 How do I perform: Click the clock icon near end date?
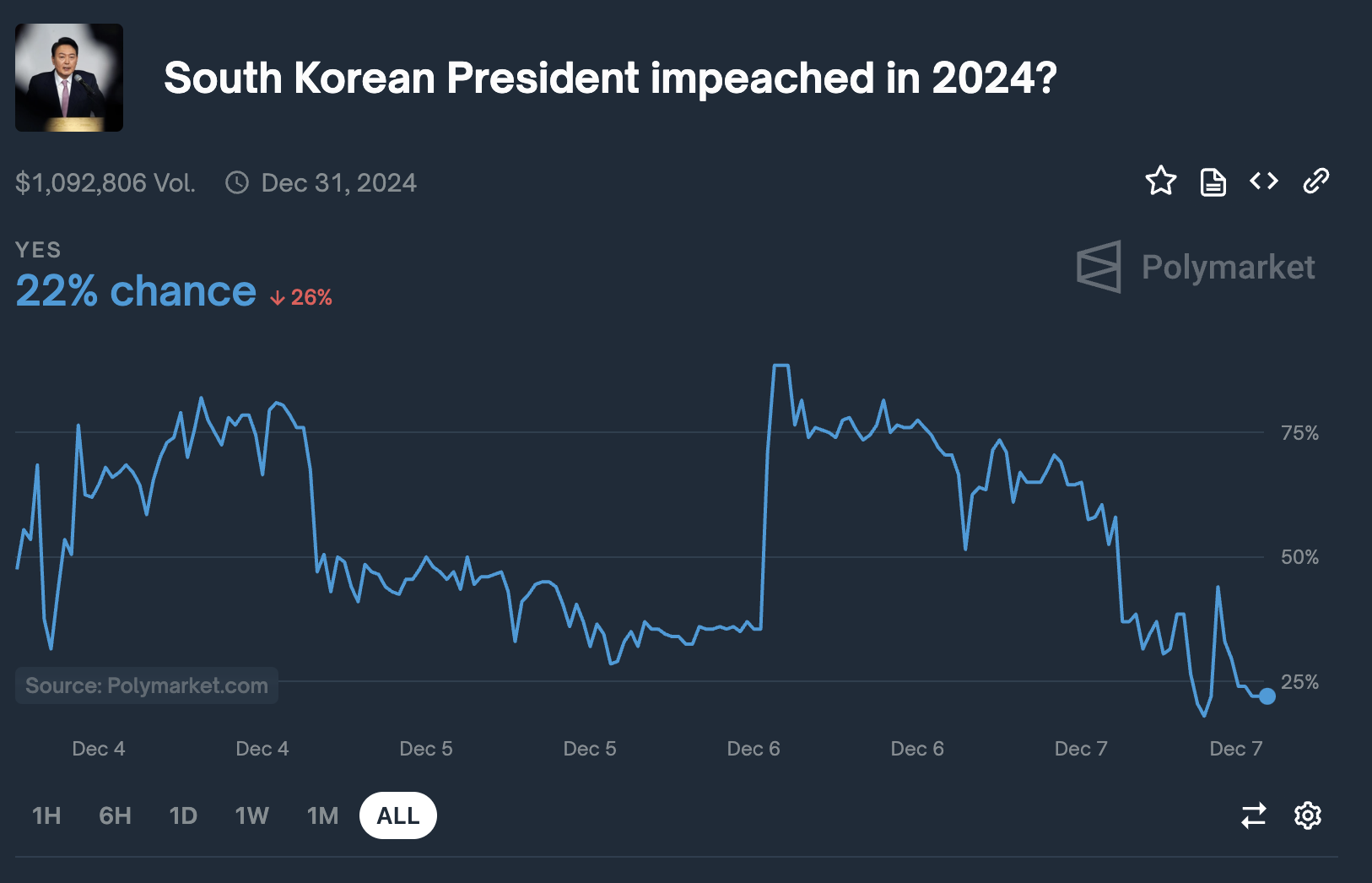(237, 182)
